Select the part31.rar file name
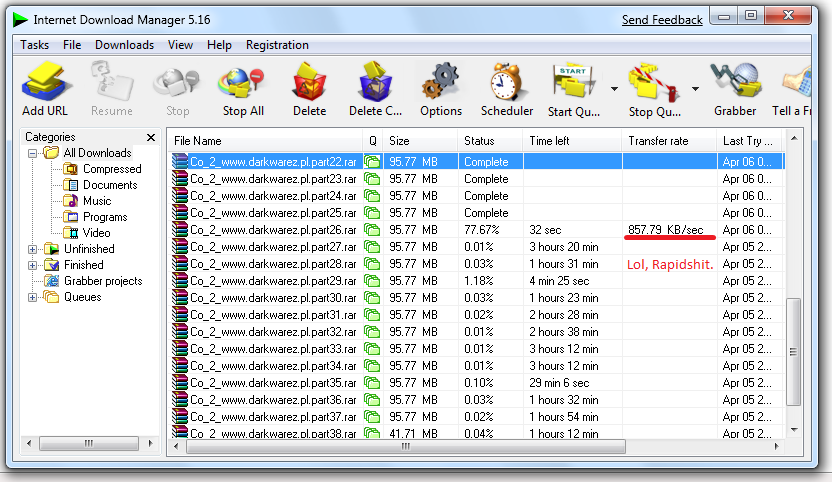This screenshot has height=482, width=832. 273,315
